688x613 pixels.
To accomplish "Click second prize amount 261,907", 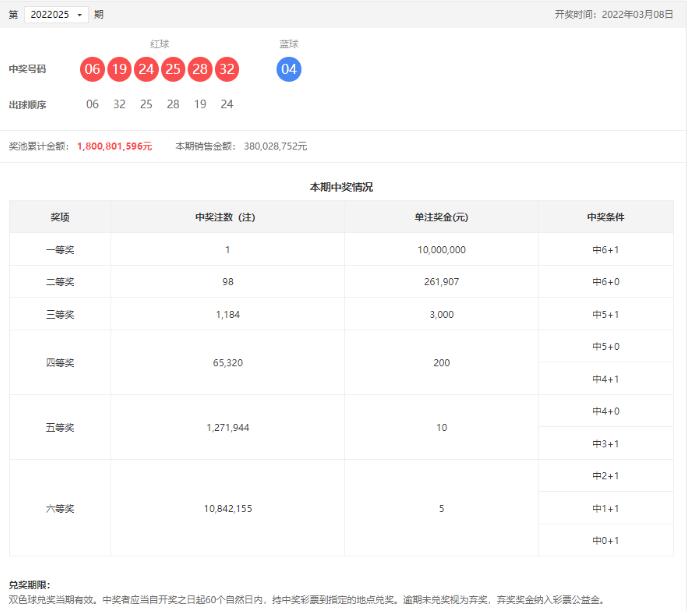I will tap(441, 282).
